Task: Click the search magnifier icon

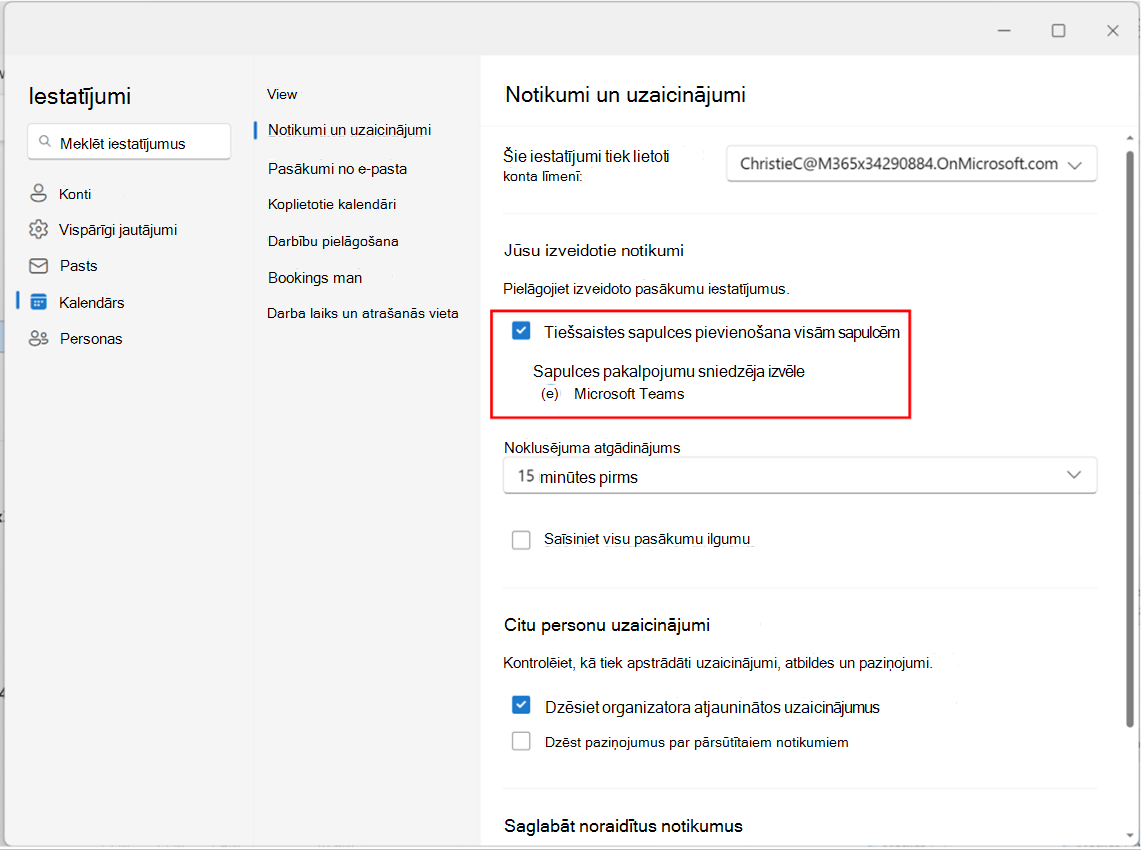Action: click(45, 142)
